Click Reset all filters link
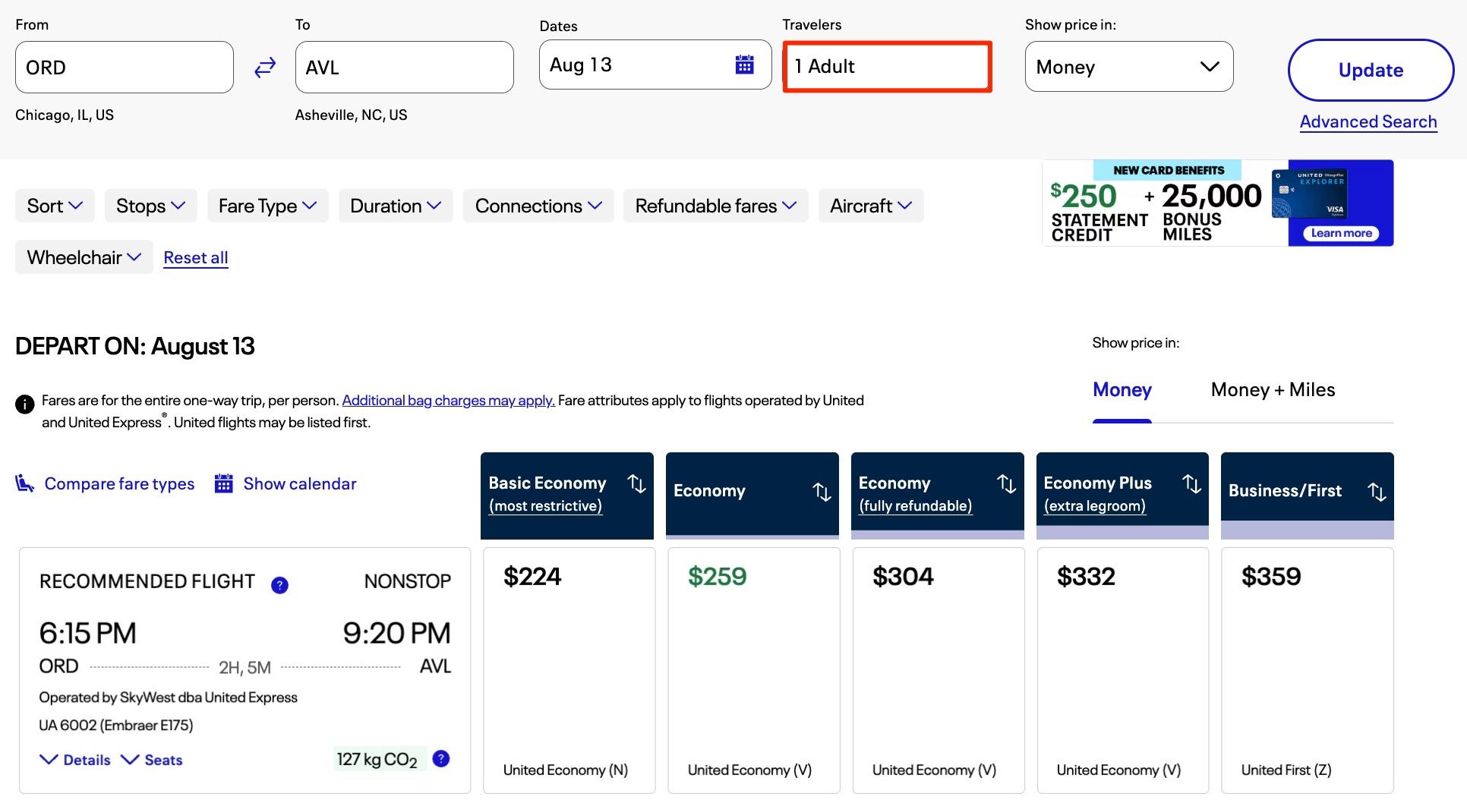 click(x=196, y=257)
